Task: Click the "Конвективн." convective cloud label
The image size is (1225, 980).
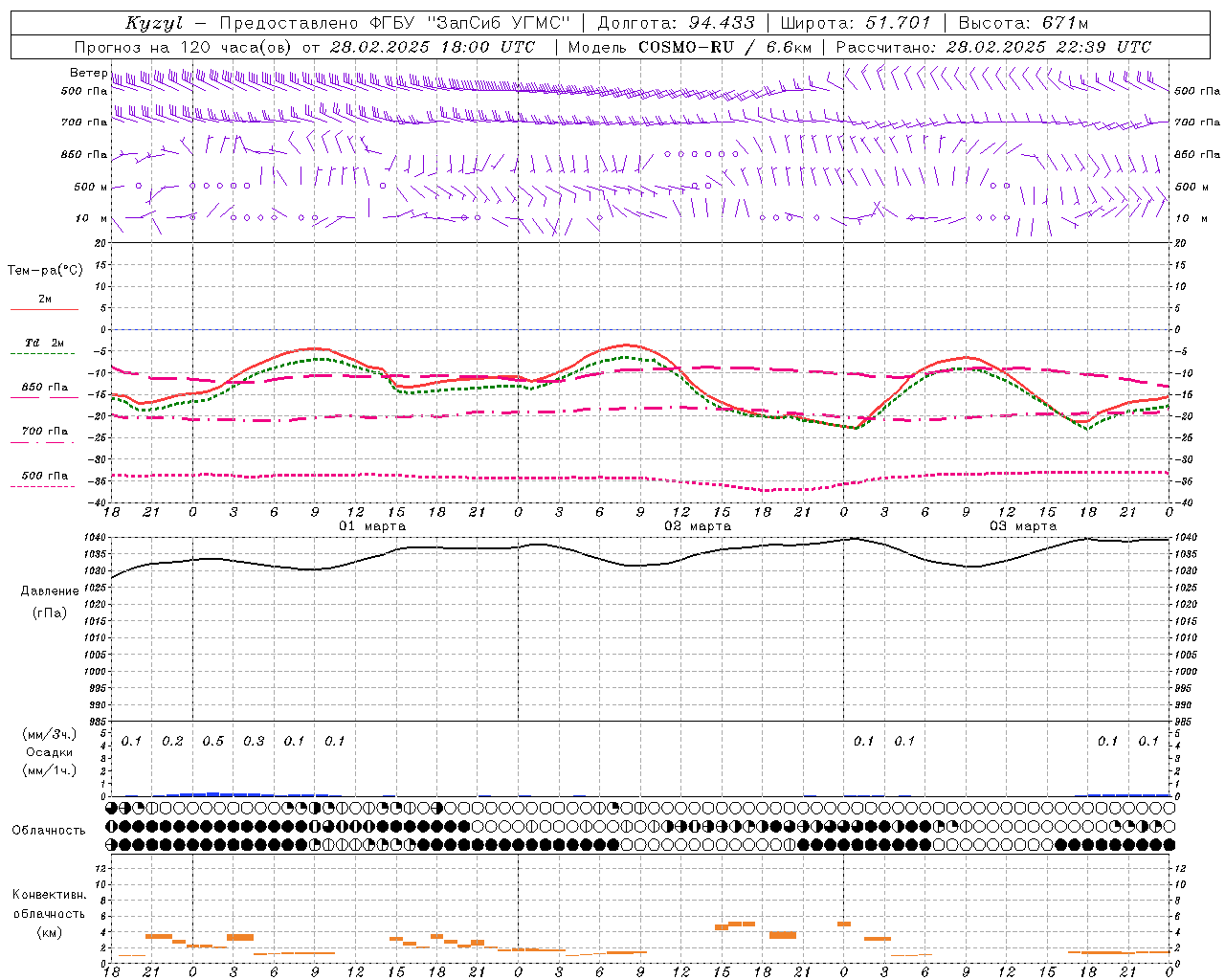Action: pos(49,895)
